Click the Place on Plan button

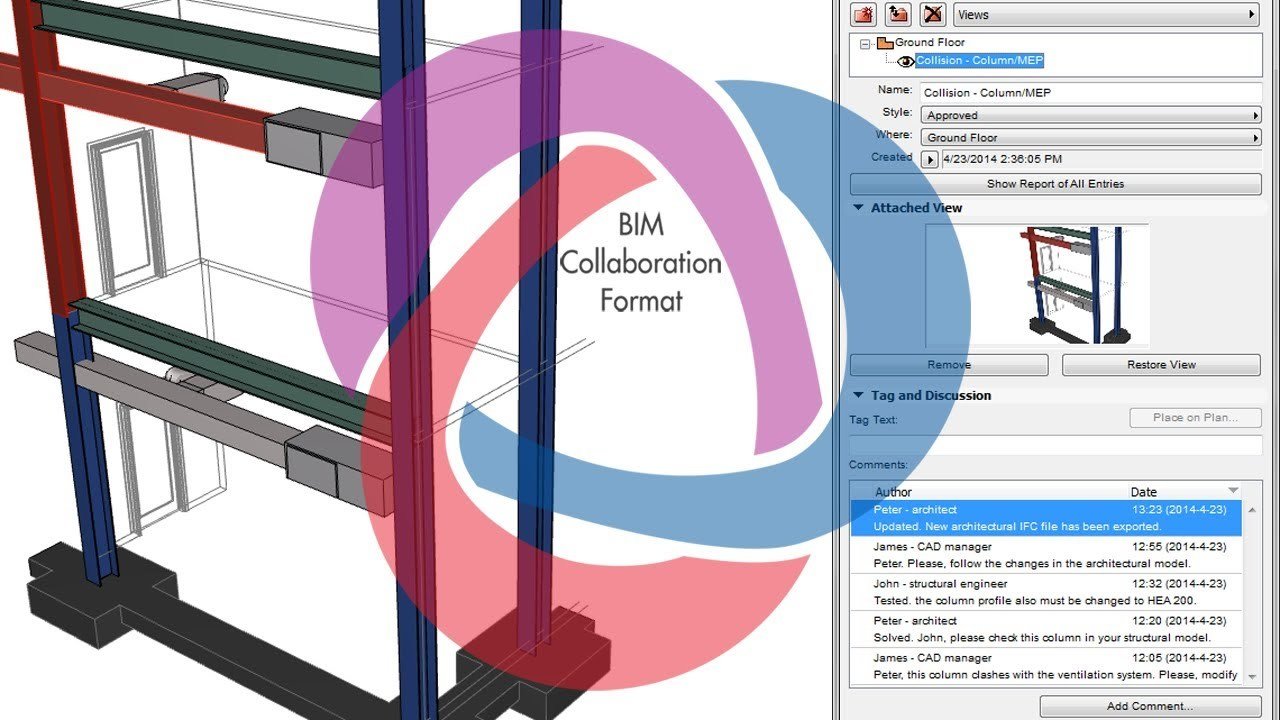coord(1195,418)
